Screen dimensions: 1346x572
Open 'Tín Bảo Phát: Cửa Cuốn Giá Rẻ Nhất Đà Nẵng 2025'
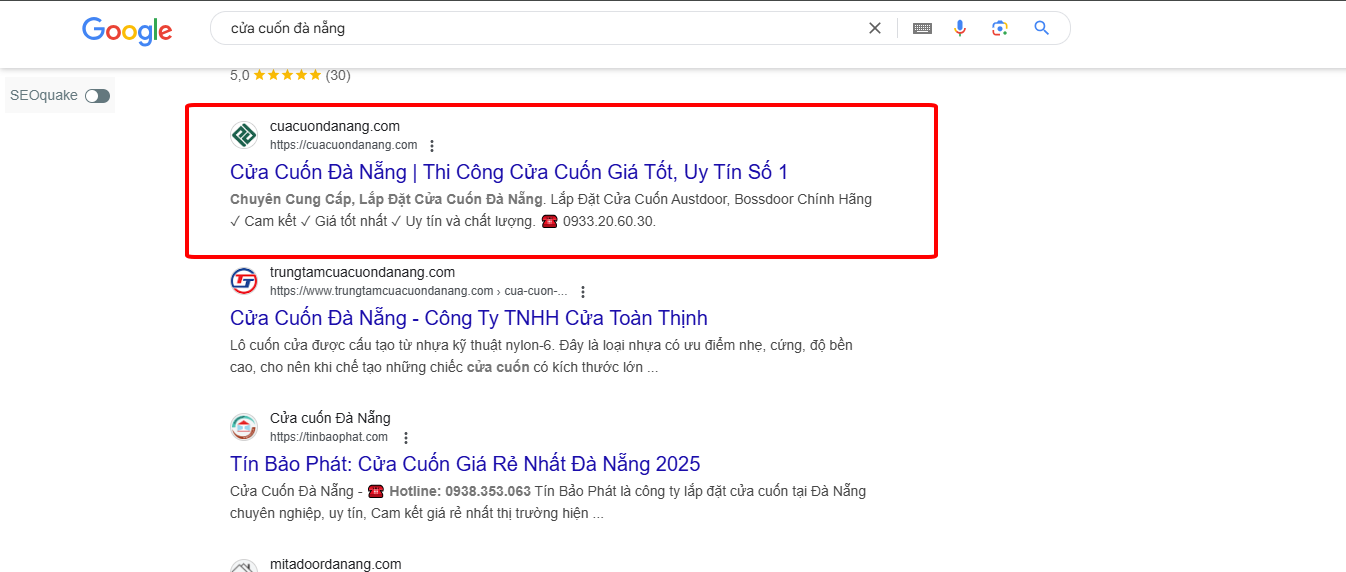point(465,464)
